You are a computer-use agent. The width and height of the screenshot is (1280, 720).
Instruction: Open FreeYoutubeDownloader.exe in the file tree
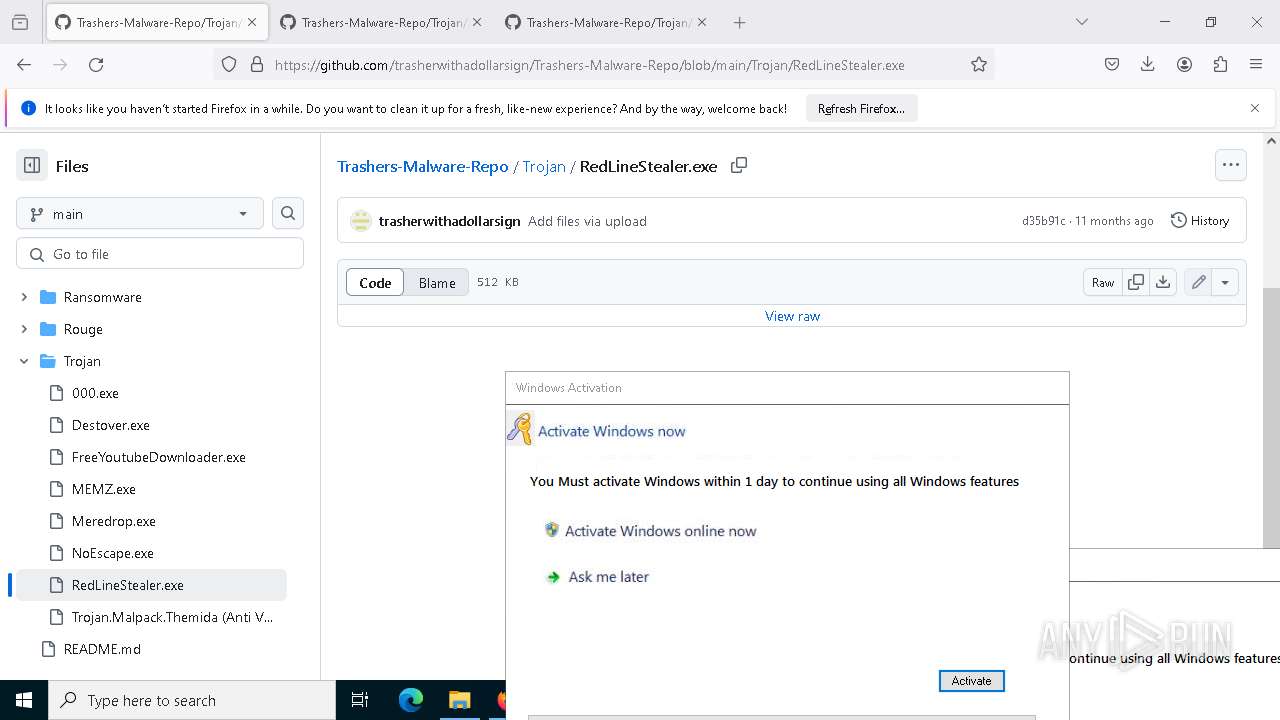(159, 457)
